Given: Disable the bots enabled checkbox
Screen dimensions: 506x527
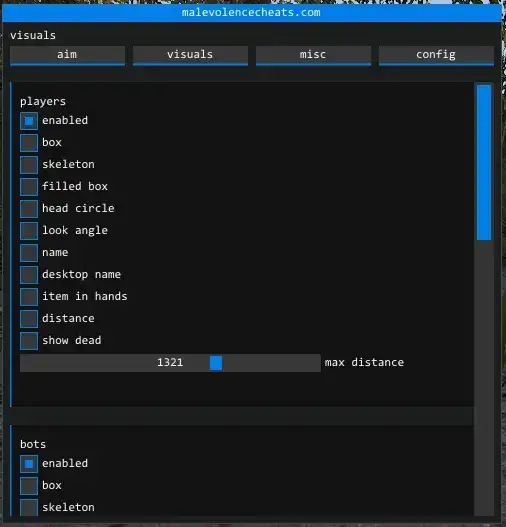Looking at the screenshot, I should (29, 464).
